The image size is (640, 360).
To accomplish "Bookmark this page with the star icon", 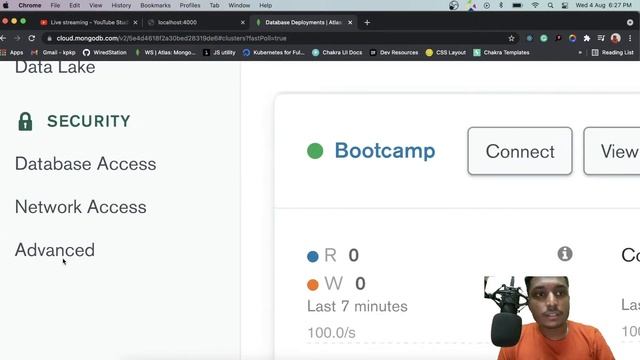I will tap(511, 38).
